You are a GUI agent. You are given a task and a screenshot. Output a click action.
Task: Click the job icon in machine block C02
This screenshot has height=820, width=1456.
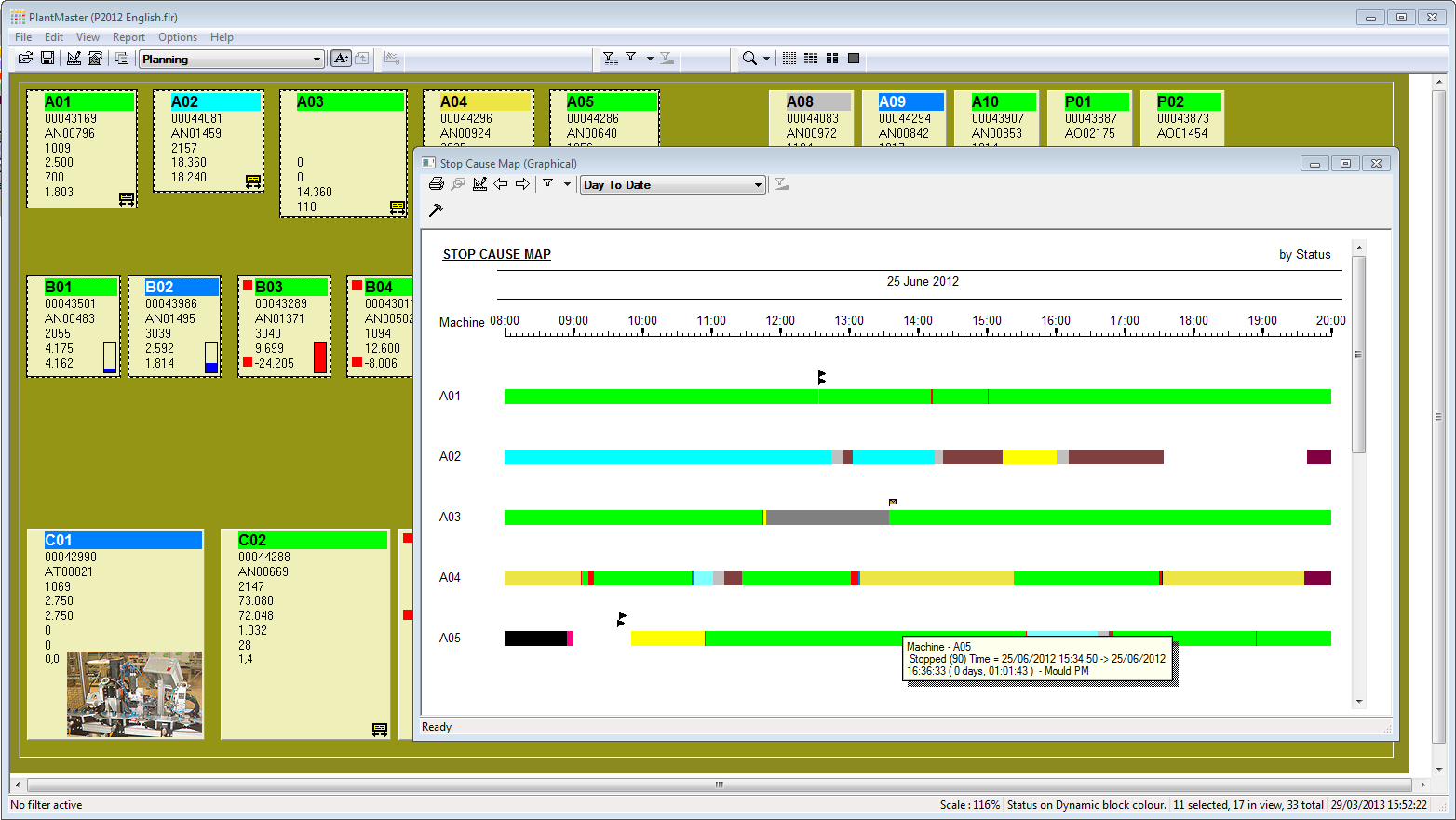coord(380,730)
